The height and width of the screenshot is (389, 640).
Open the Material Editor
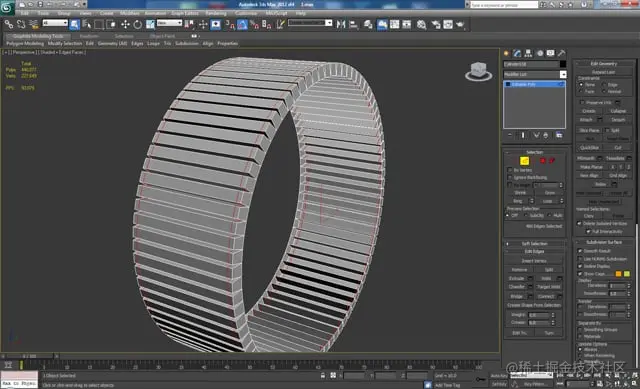[x=421, y=24]
